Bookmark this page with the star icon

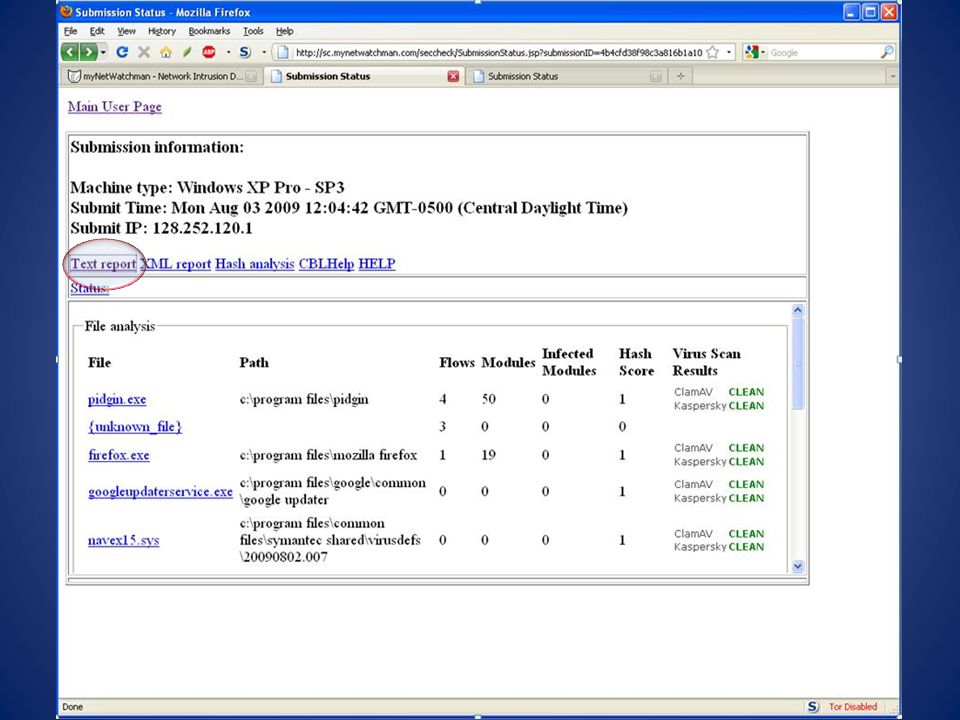click(713, 53)
